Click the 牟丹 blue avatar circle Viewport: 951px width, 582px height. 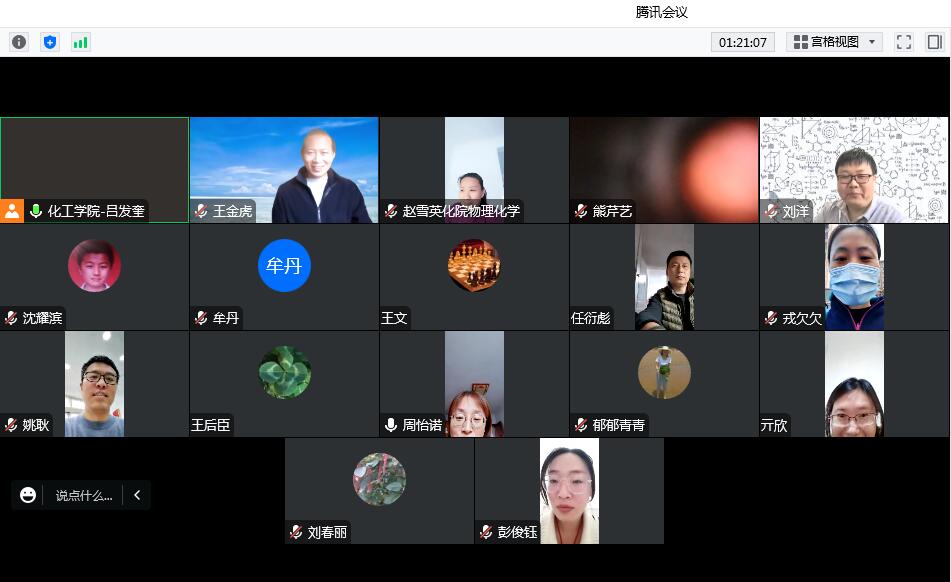[284, 266]
